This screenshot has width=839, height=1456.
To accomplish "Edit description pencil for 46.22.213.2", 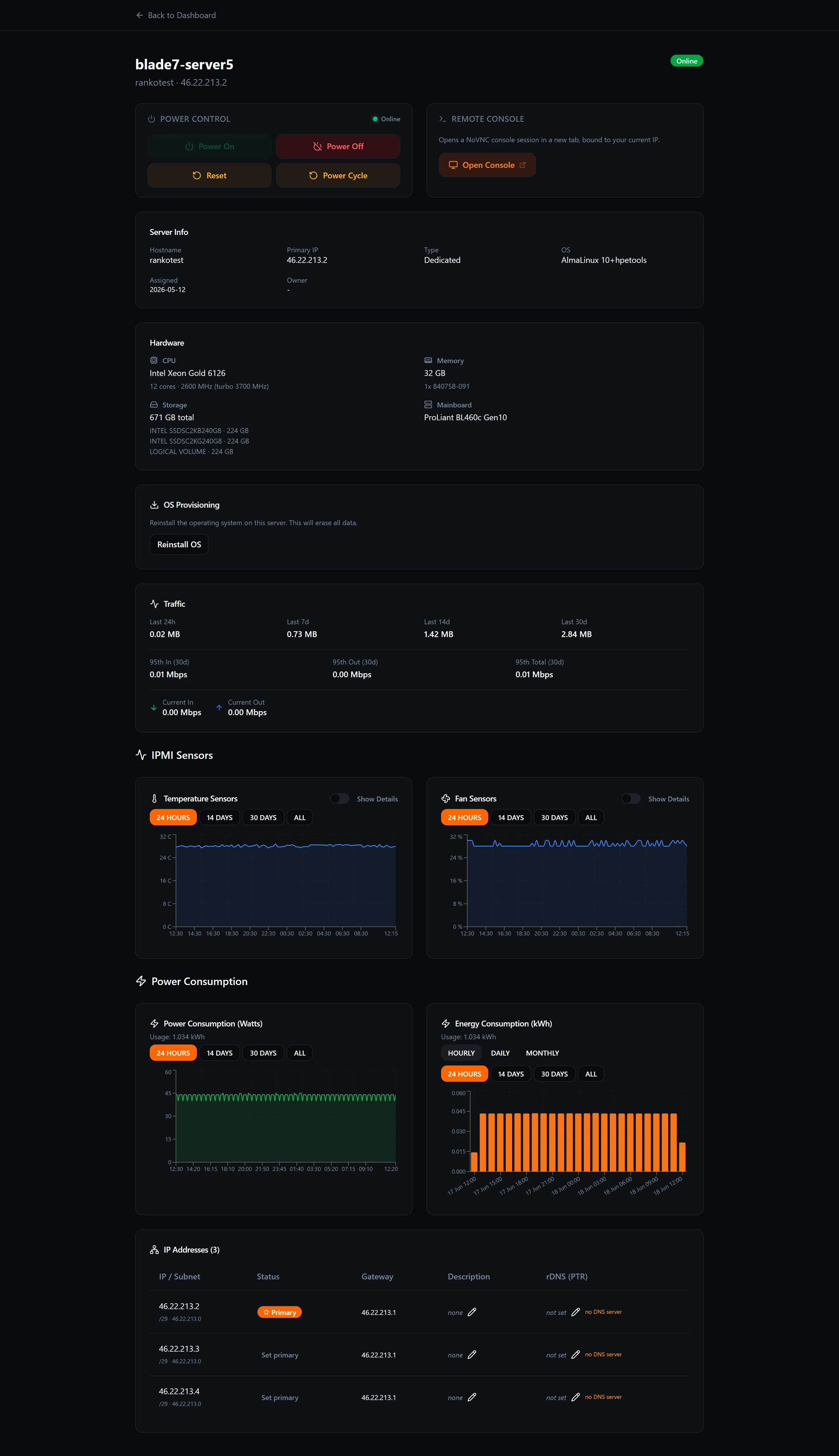I will (472, 1312).
